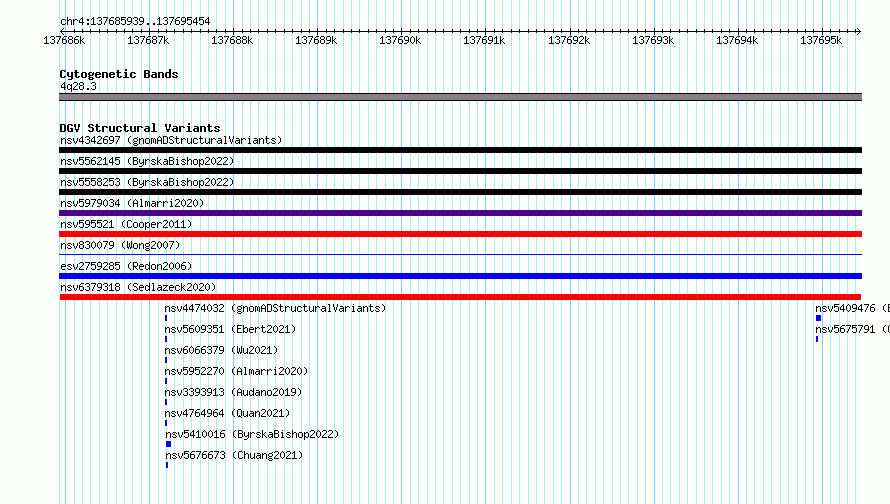This screenshot has width=890, height=504.
Task: Select the thick blue bar for esv2759285
Action: point(460,276)
